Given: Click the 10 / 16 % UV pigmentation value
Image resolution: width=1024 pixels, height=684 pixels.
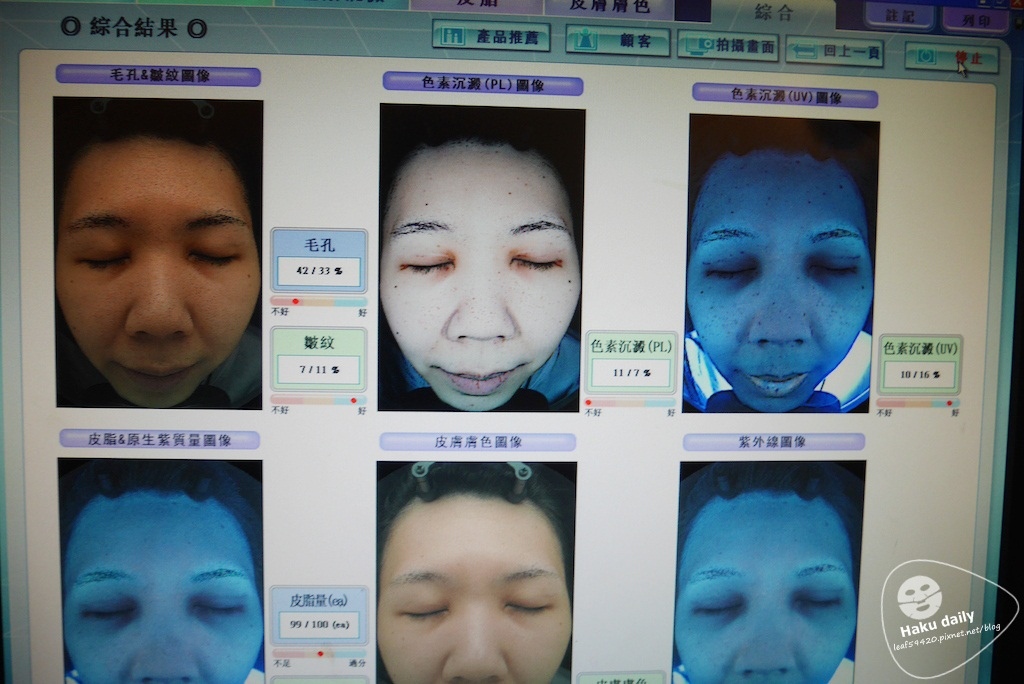Looking at the screenshot, I should click(919, 375).
